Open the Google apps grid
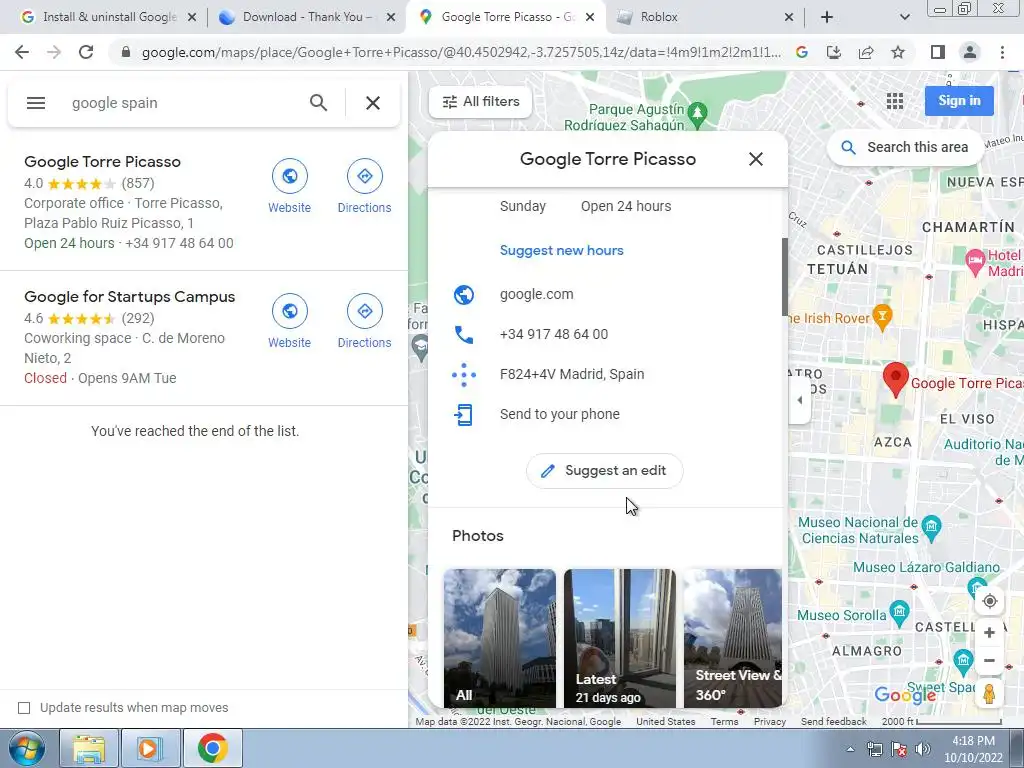Screen dimensions: 1024x768 895,101
